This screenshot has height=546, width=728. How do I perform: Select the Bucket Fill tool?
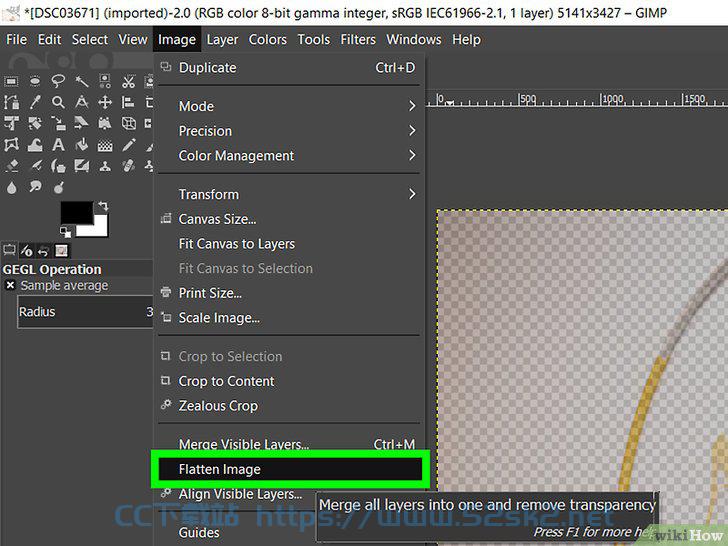click(x=82, y=145)
